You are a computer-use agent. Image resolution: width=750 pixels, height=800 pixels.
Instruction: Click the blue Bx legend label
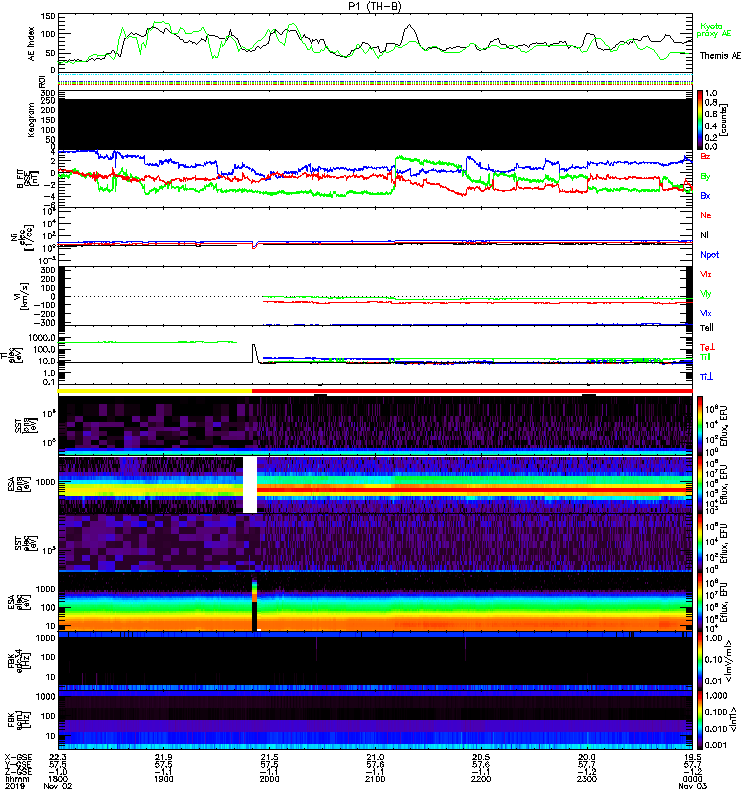coord(706,196)
